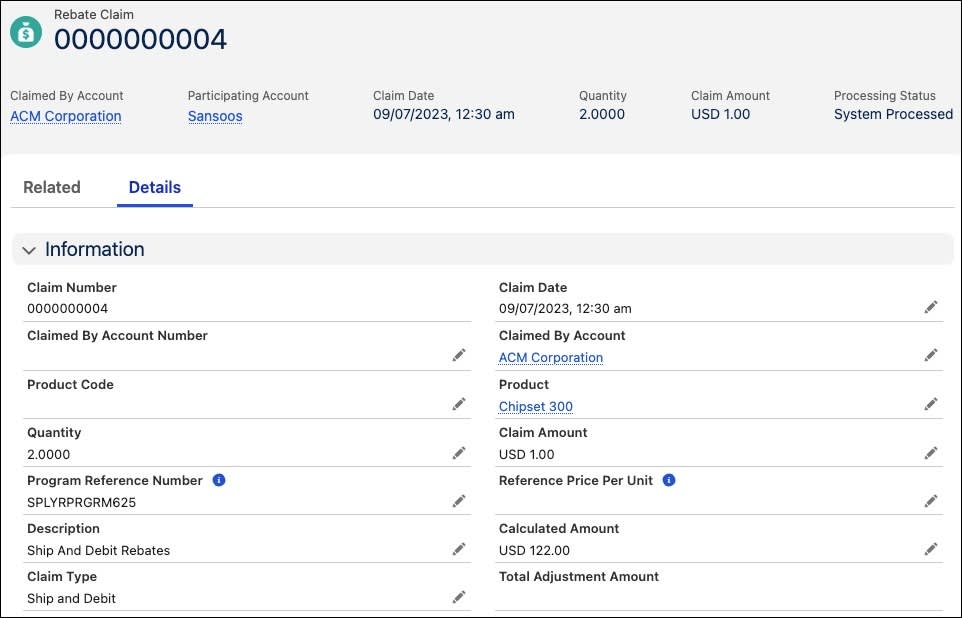962x618 pixels.
Task: Click header Claim Amount USD 1.00
Action: [x=720, y=114]
